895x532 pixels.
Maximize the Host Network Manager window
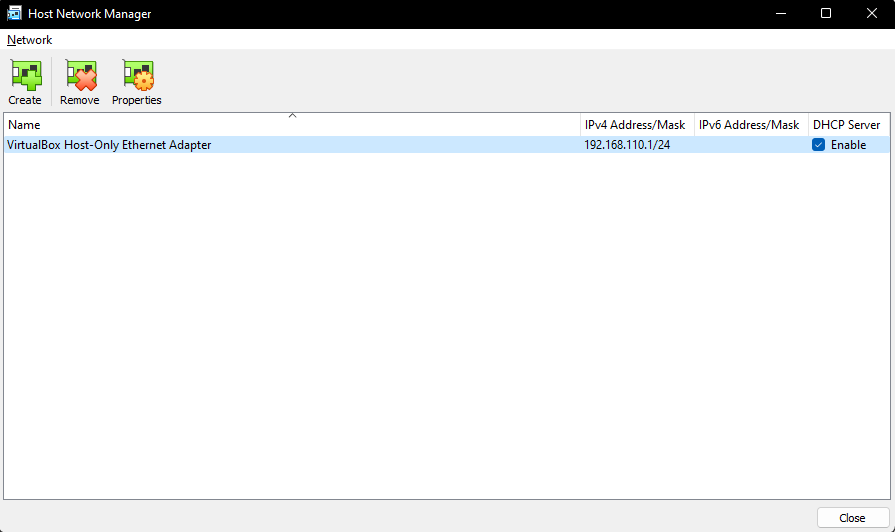(x=826, y=13)
